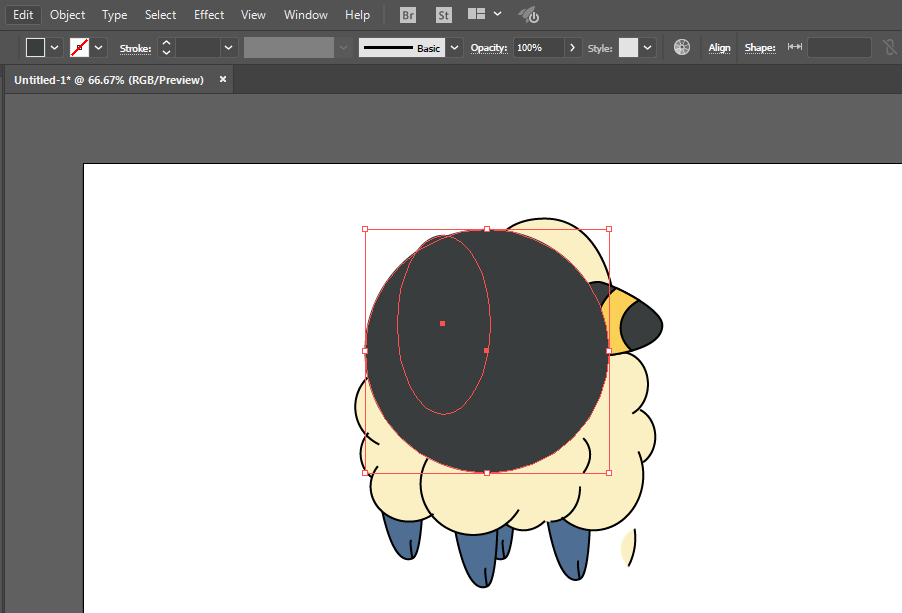
Task: Select the Untitled-1 document tab
Action: point(109,80)
